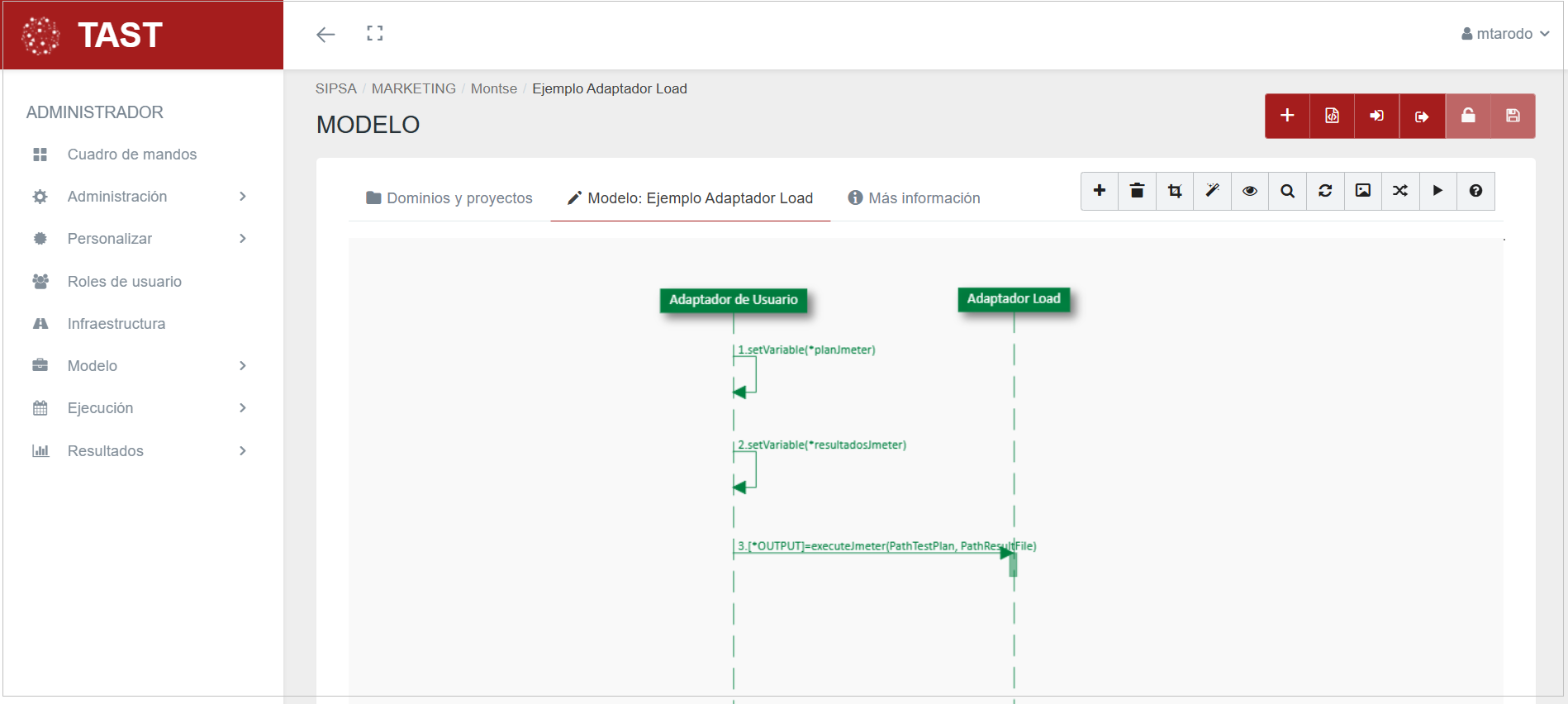The image size is (1568, 704).
Task: Click the trash delete icon in diagram toolbar
Action: [x=1137, y=191]
